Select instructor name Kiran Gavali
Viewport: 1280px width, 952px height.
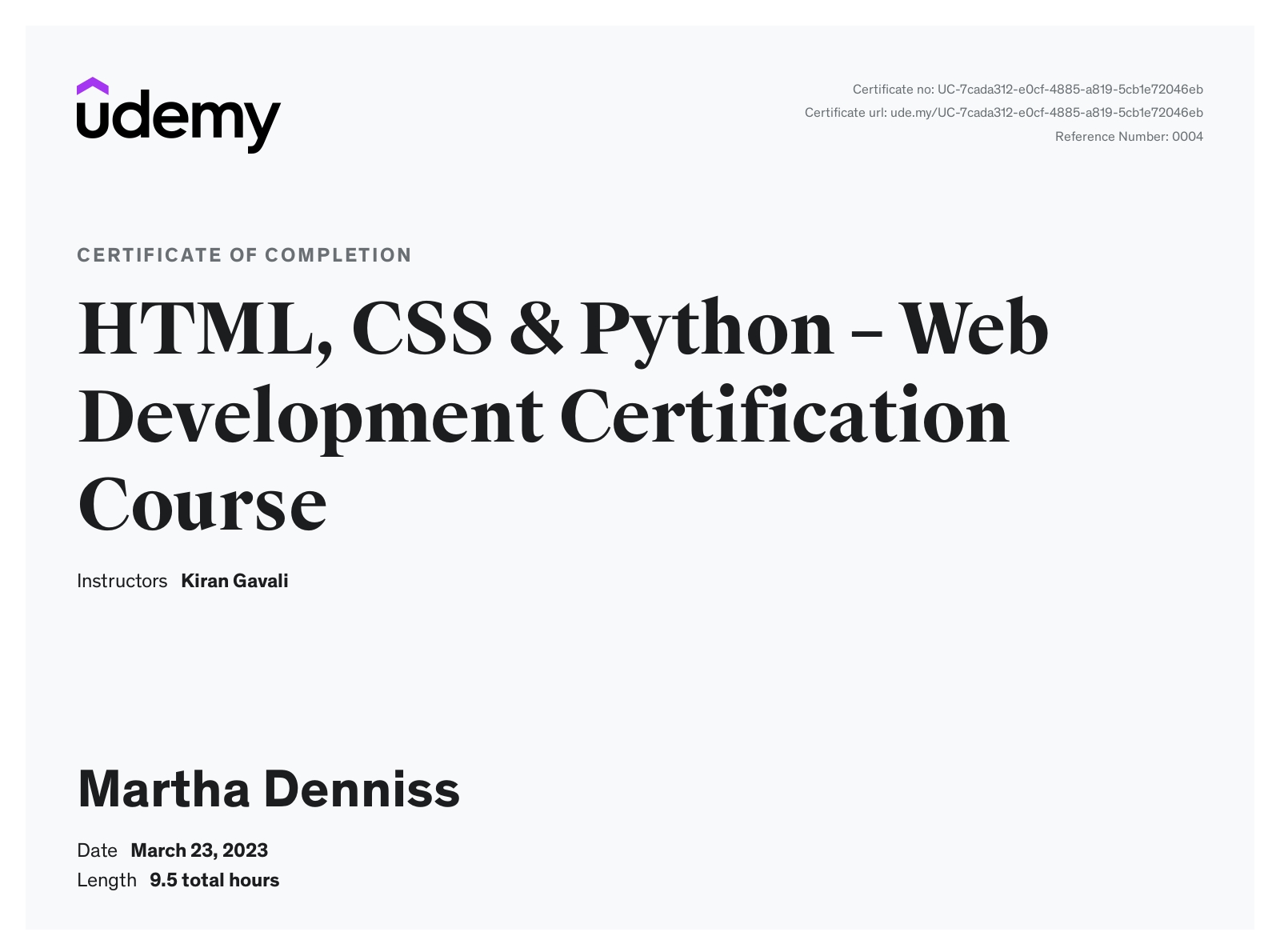(234, 581)
